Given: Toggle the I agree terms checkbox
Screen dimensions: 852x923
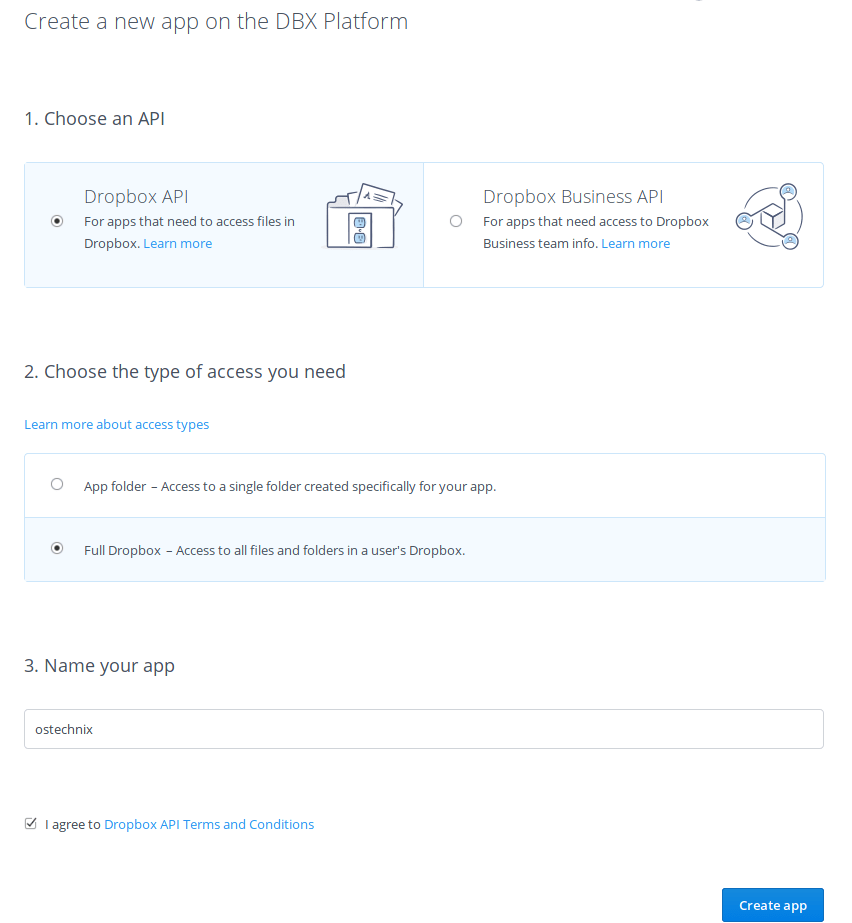Looking at the screenshot, I should coord(31,824).
